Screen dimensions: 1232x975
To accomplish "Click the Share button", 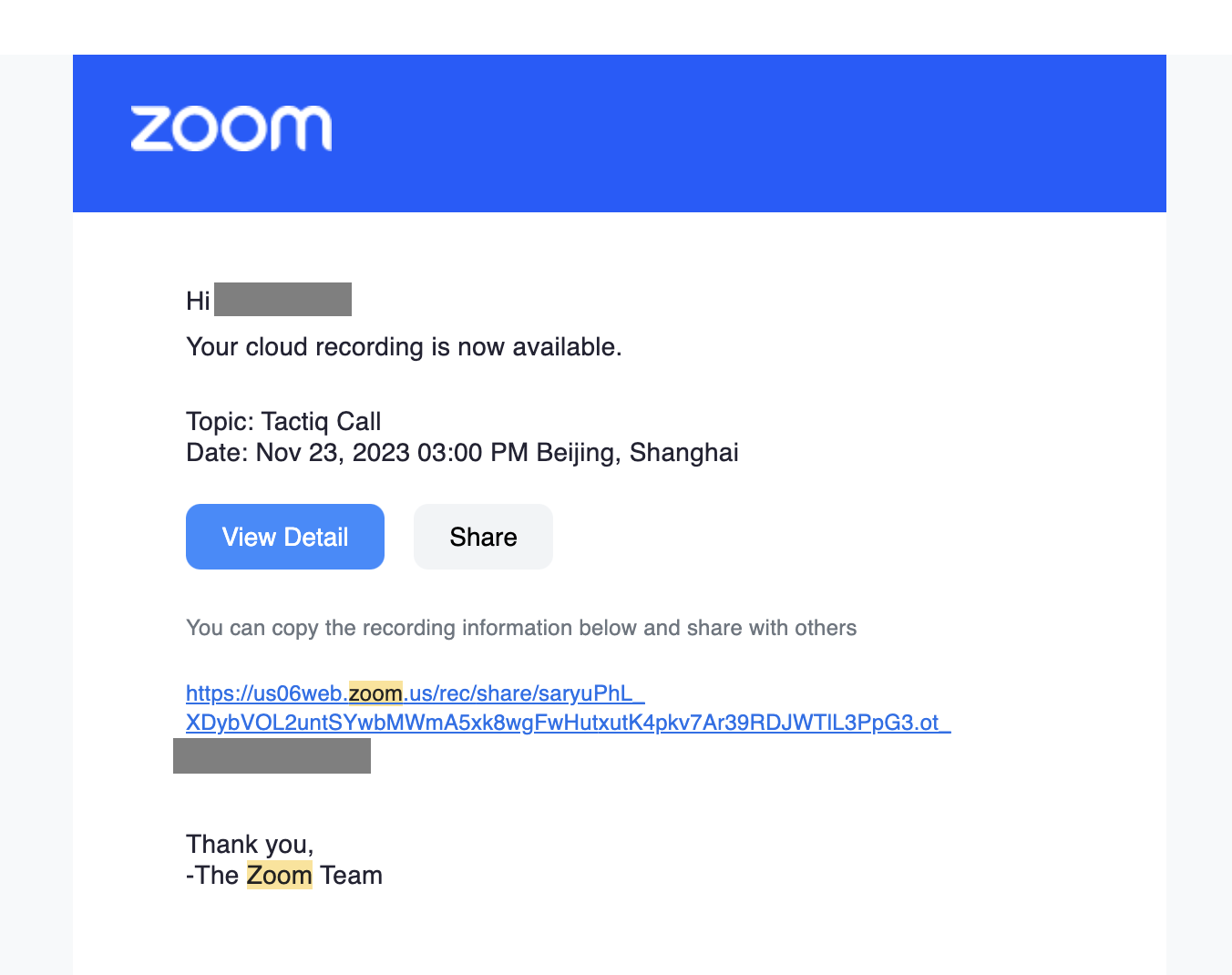I will pyautogui.click(x=482, y=537).
